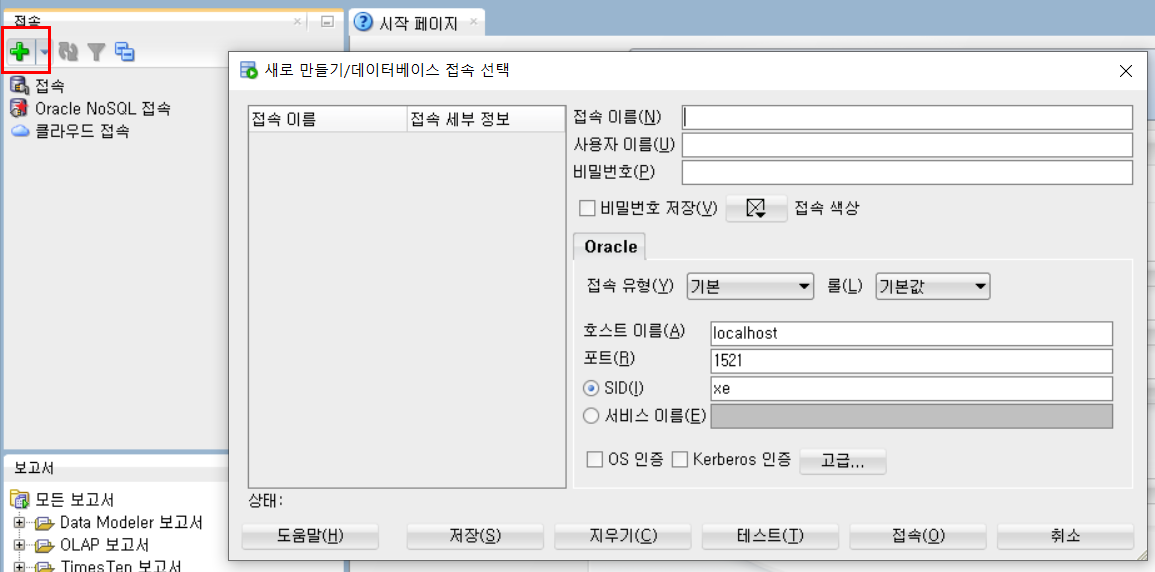Image resolution: width=1155 pixels, height=572 pixels.
Task: Click the 접속 이름 column header
Action: pyautogui.click(x=328, y=119)
